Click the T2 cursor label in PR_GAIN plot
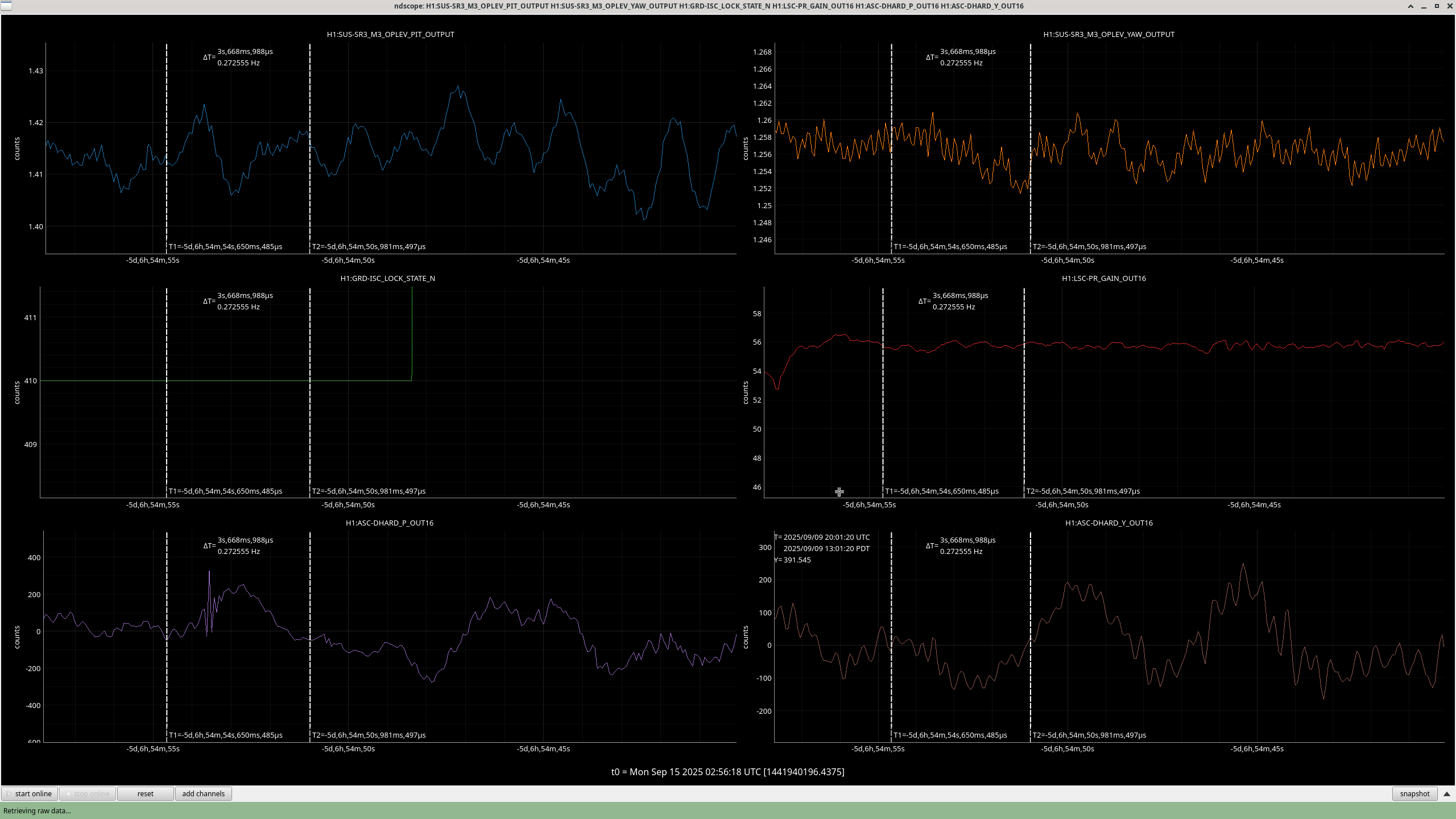1456x819 pixels. click(1082, 491)
